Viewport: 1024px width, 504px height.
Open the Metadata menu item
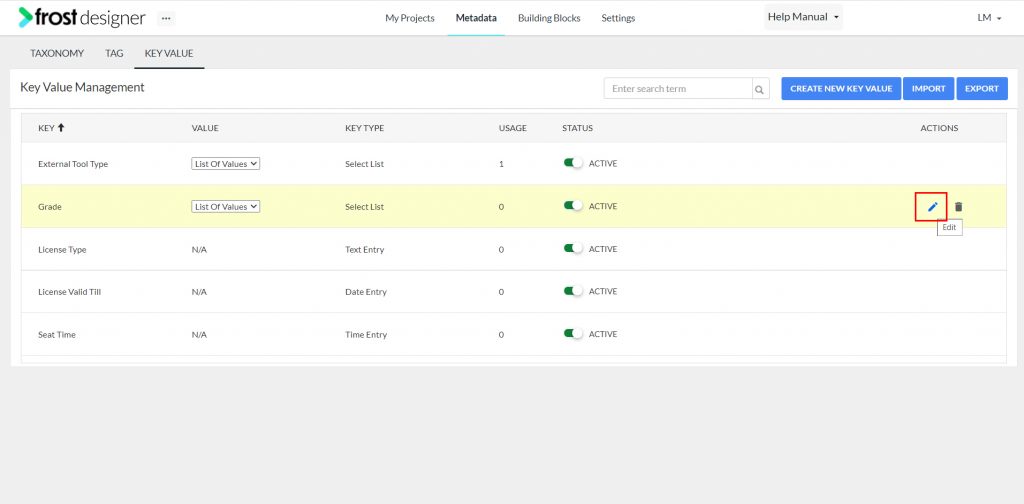point(476,18)
